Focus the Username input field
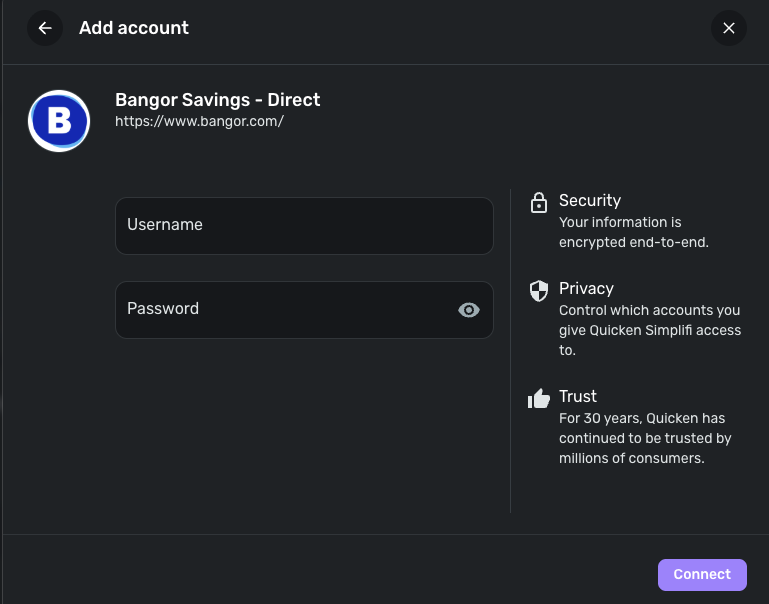 (304, 225)
